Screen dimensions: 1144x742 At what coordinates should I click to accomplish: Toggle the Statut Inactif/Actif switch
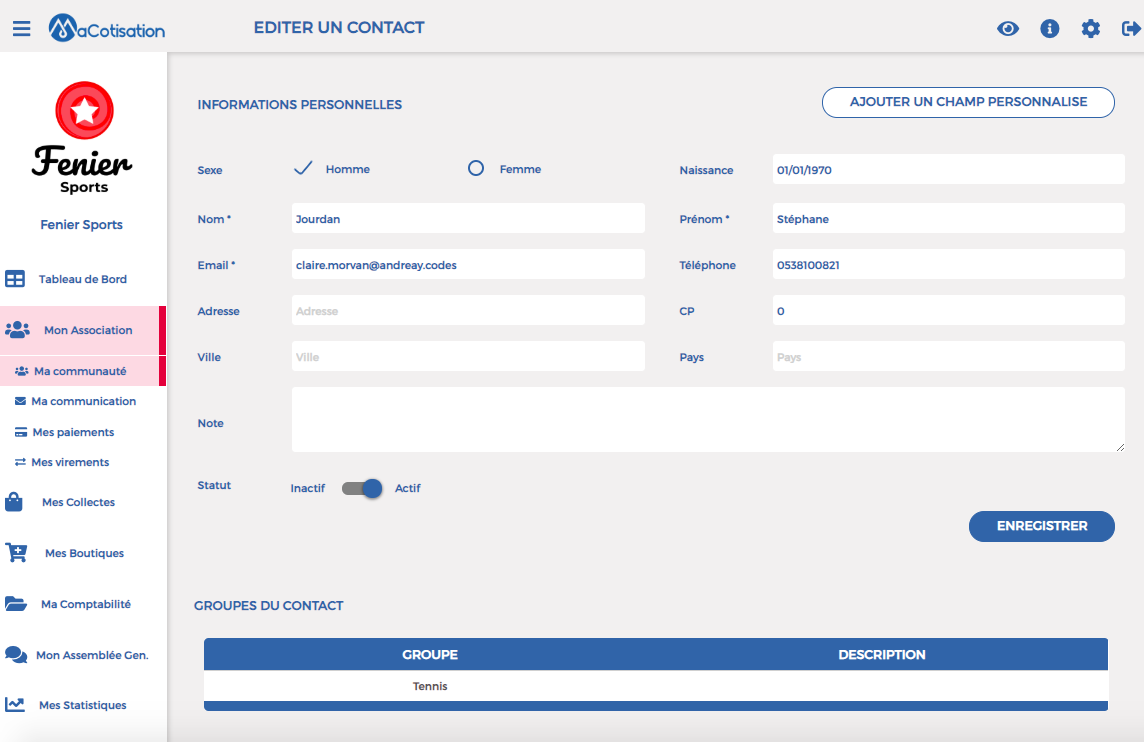[362, 488]
